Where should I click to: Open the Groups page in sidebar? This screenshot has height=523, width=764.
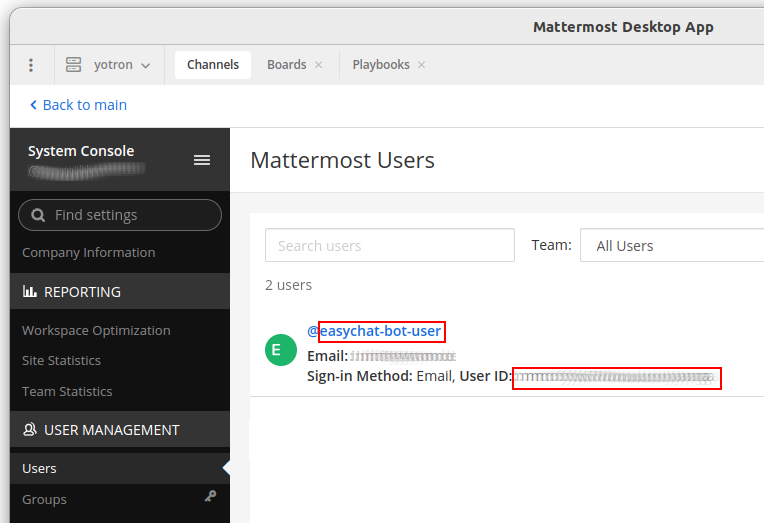pyautogui.click(x=44, y=500)
